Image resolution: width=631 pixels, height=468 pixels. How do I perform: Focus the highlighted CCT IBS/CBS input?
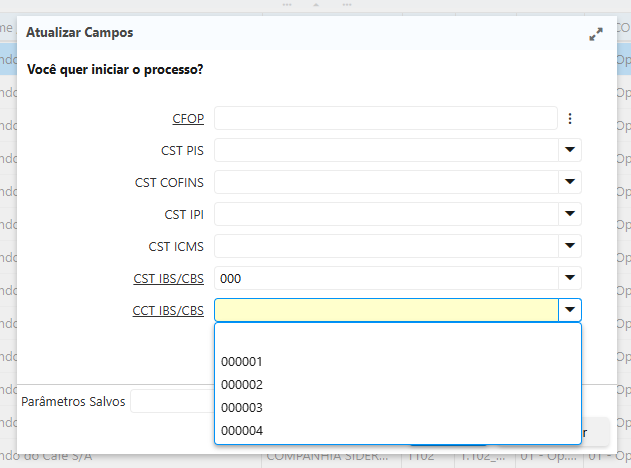[385, 310]
